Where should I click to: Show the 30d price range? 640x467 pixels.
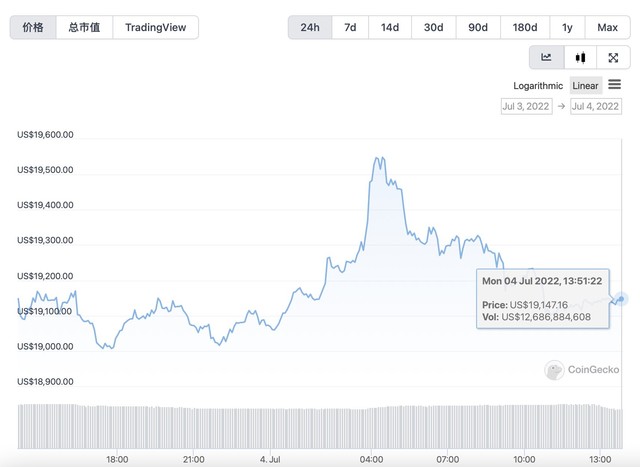pyautogui.click(x=433, y=27)
